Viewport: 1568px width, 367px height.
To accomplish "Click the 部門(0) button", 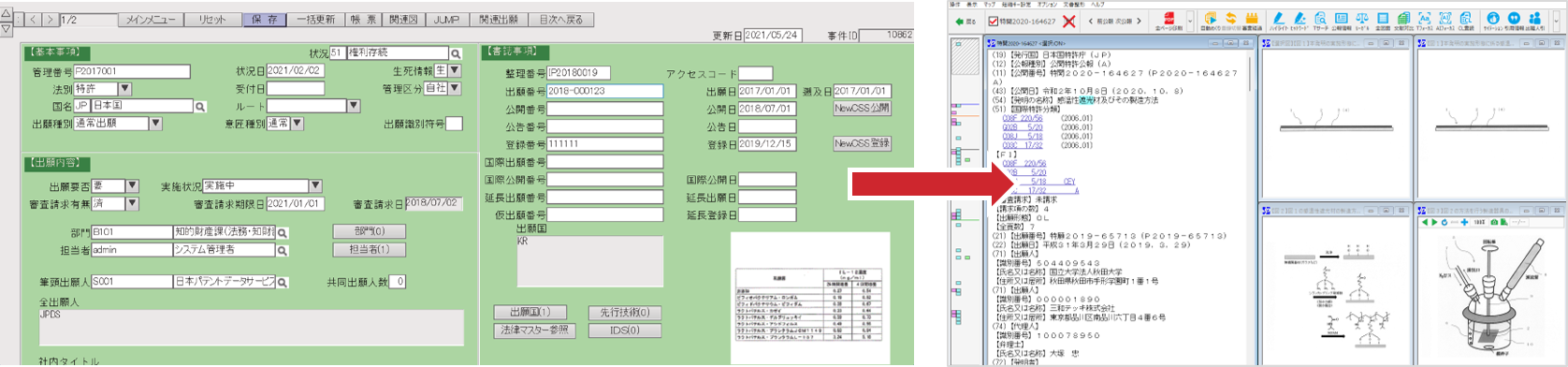I will pos(370,231).
